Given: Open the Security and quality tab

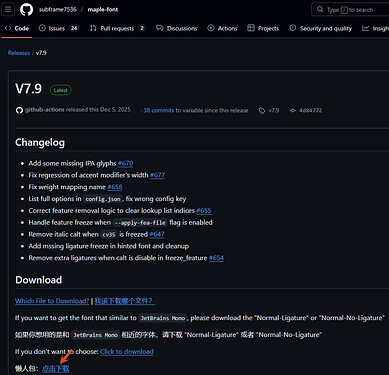Looking at the screenshot, I should [321, 28].
